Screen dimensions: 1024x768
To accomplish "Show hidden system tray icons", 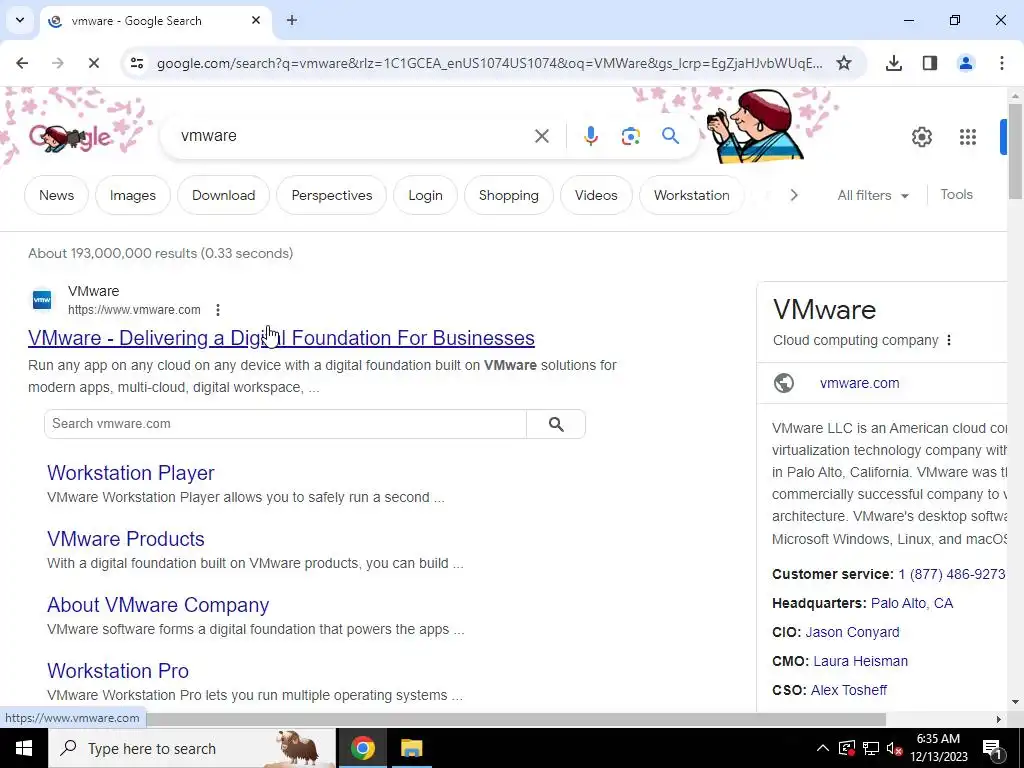I will (822, 748).
